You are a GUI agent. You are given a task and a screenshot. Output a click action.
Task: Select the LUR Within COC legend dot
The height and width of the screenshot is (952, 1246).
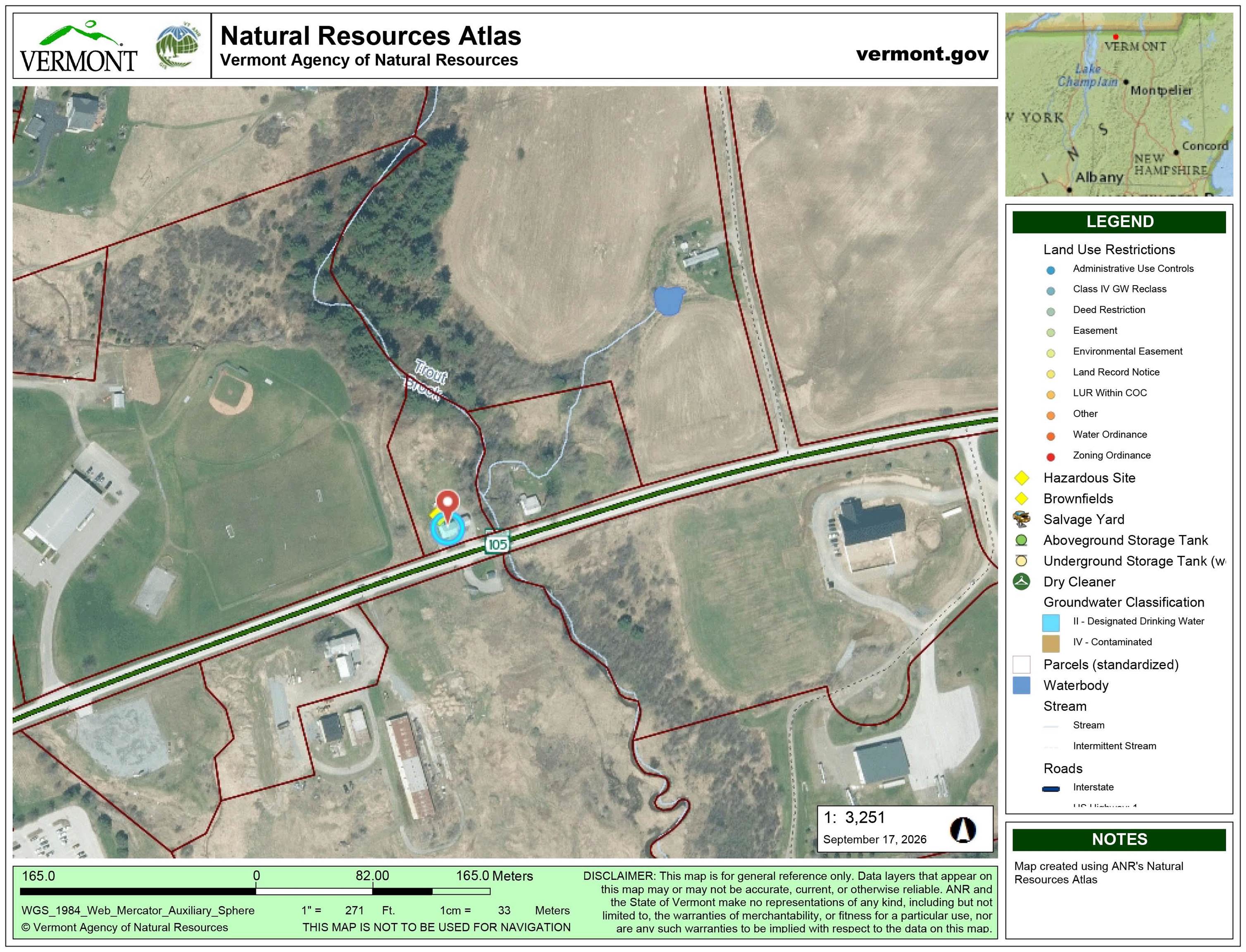1051,395
